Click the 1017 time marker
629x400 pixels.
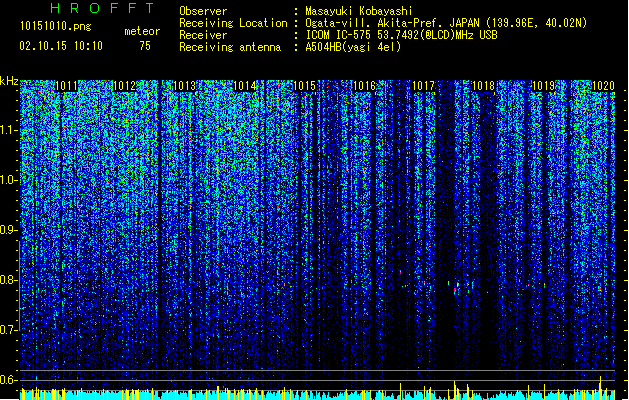click(x=424, y=86)
